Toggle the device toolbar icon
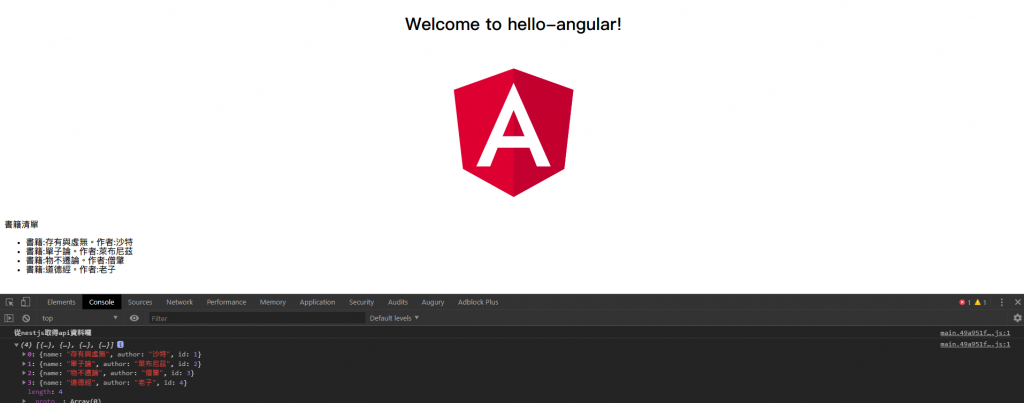 click(25, 302)
